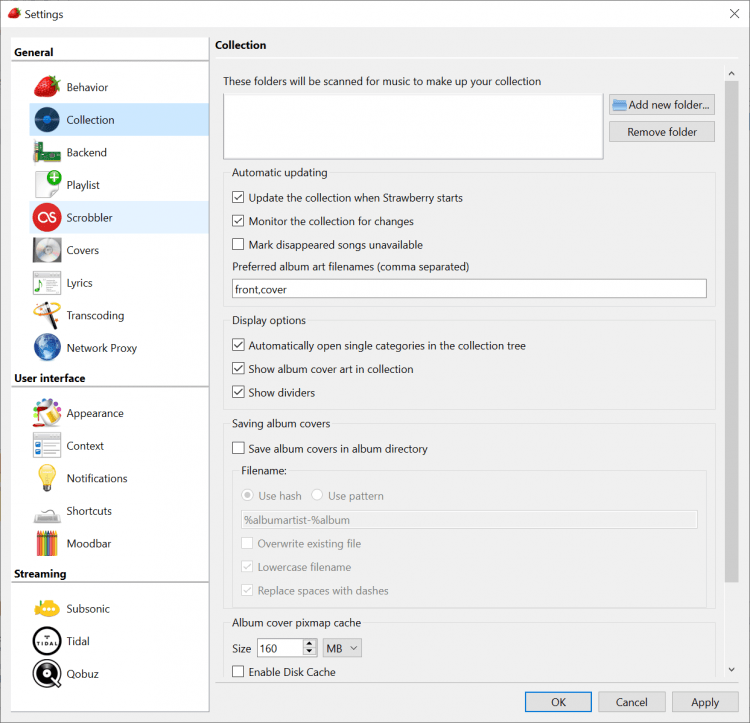Click the scrollbar down arrow
The width and height of the screenshot is (750, 723).
[731, 669]
